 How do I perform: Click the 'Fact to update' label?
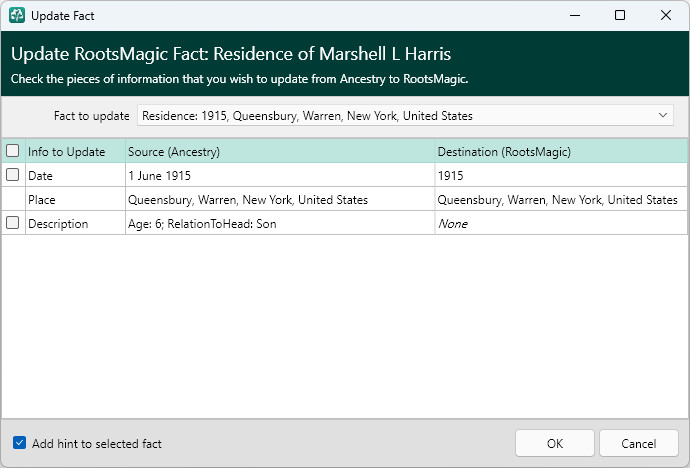[92, 116]
